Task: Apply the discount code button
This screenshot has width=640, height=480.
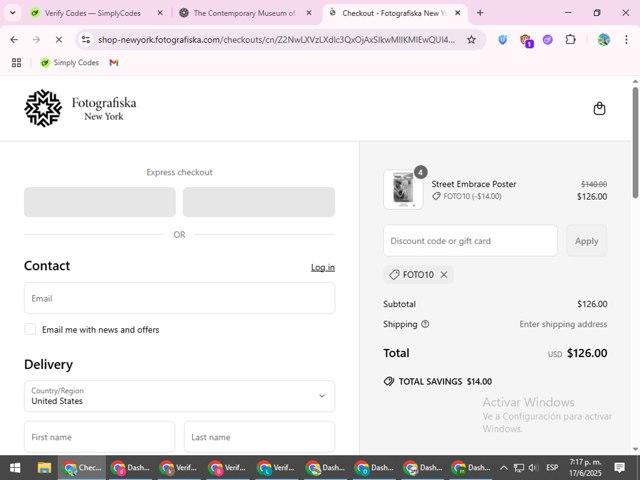Action: tap(586, 241)
